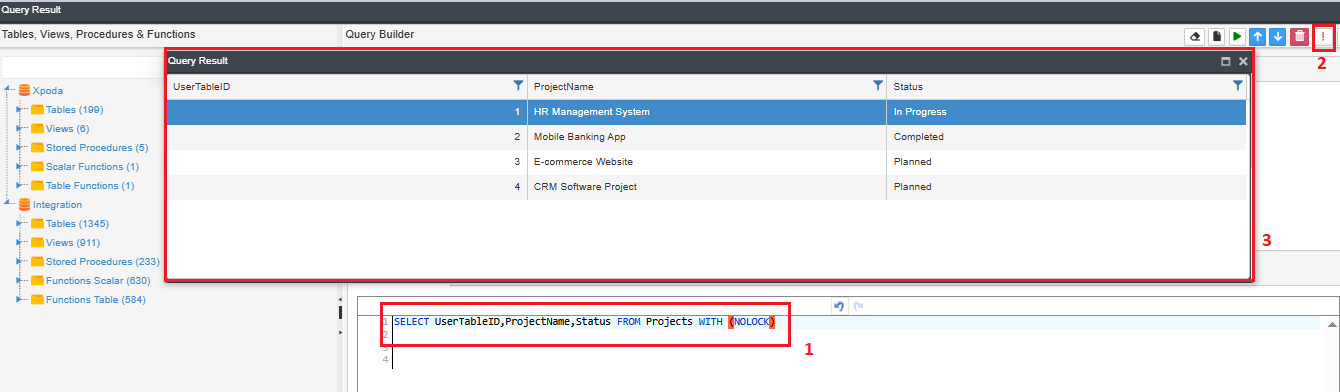Expand the Scalar Functions (1) node
Image resolution: width=1340 pixels, height=392 pixels.
coord(20,166)
